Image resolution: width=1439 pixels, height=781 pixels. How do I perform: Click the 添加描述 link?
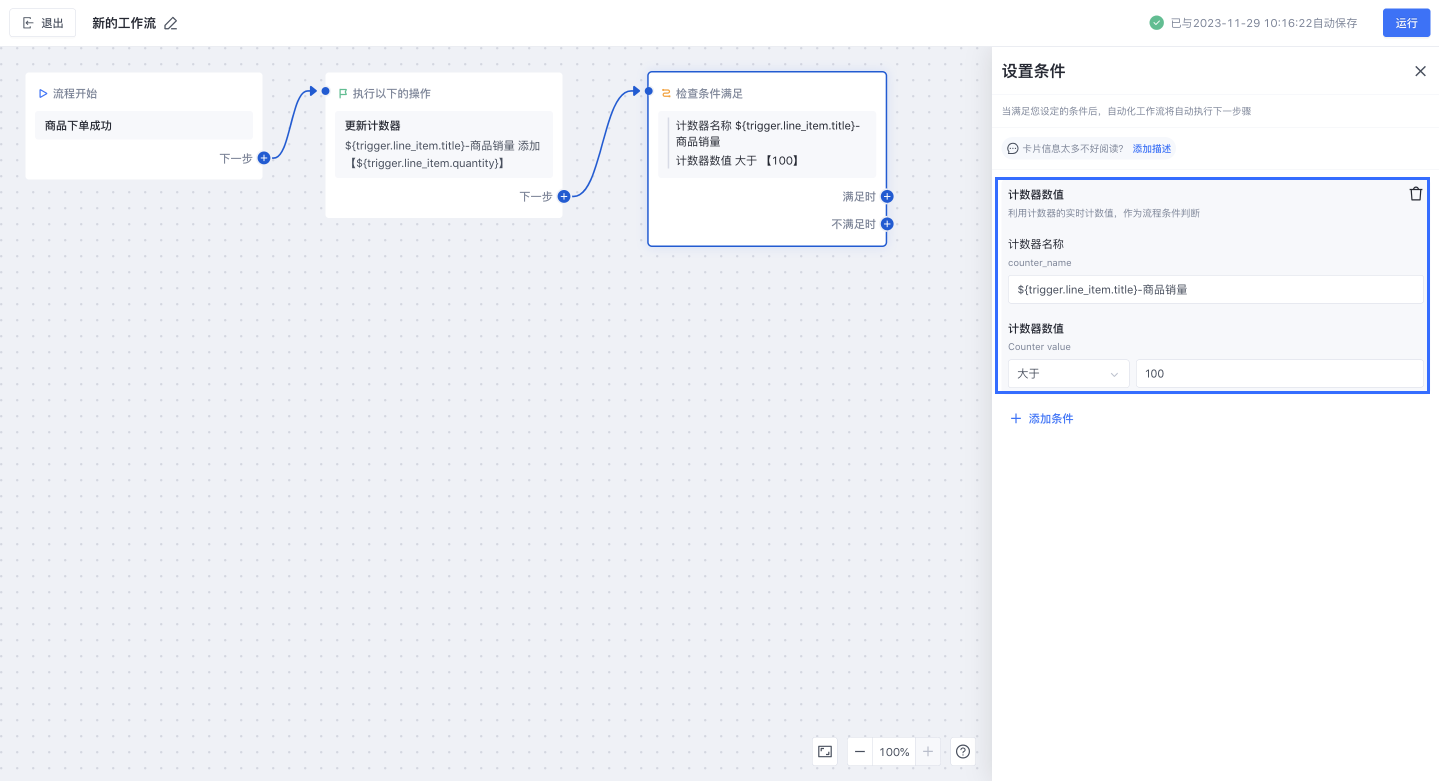(1152, 149)
